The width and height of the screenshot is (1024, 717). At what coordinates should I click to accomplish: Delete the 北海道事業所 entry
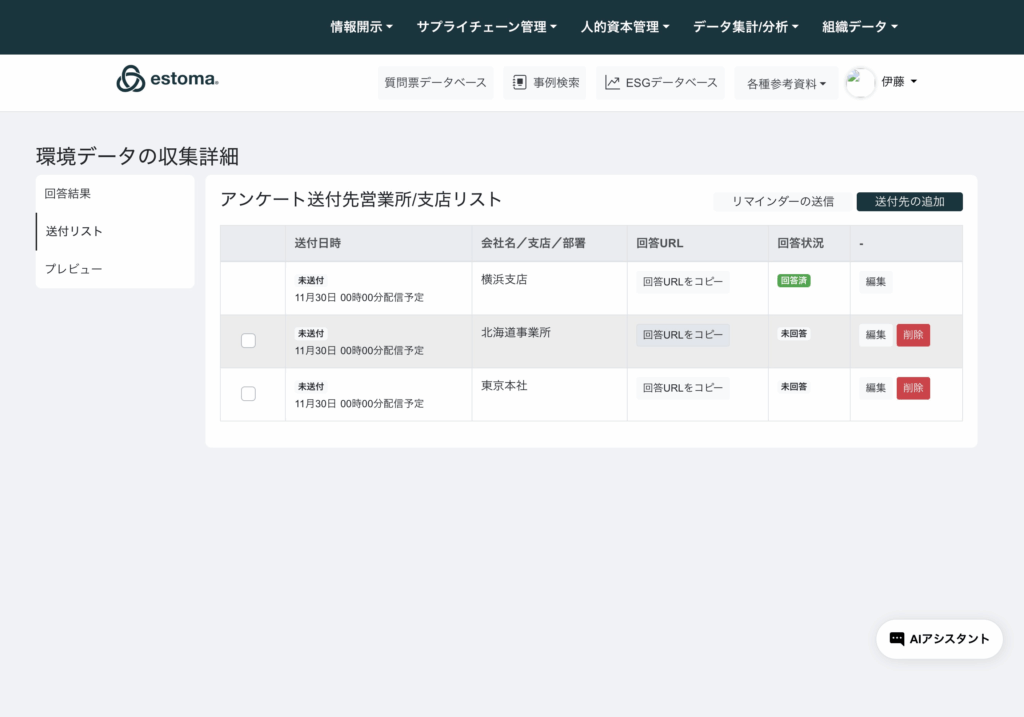(913, 335)
